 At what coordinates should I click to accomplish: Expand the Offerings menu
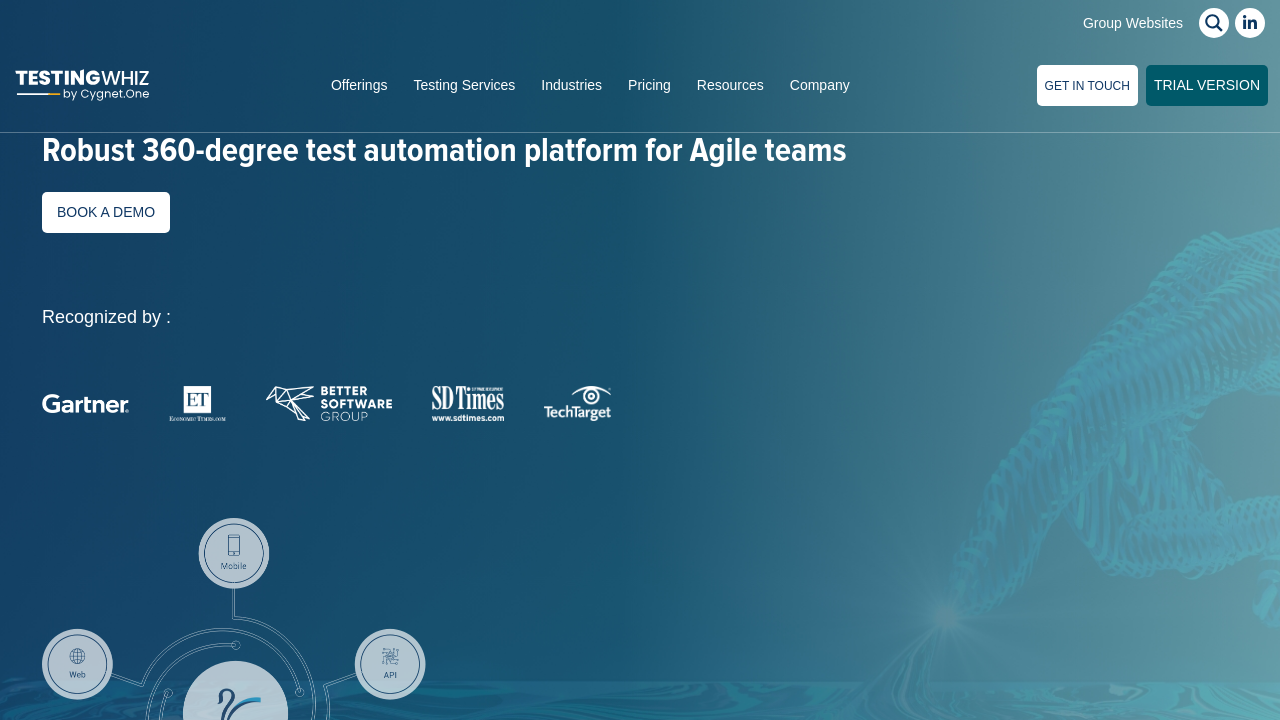(x=359, y=85)
